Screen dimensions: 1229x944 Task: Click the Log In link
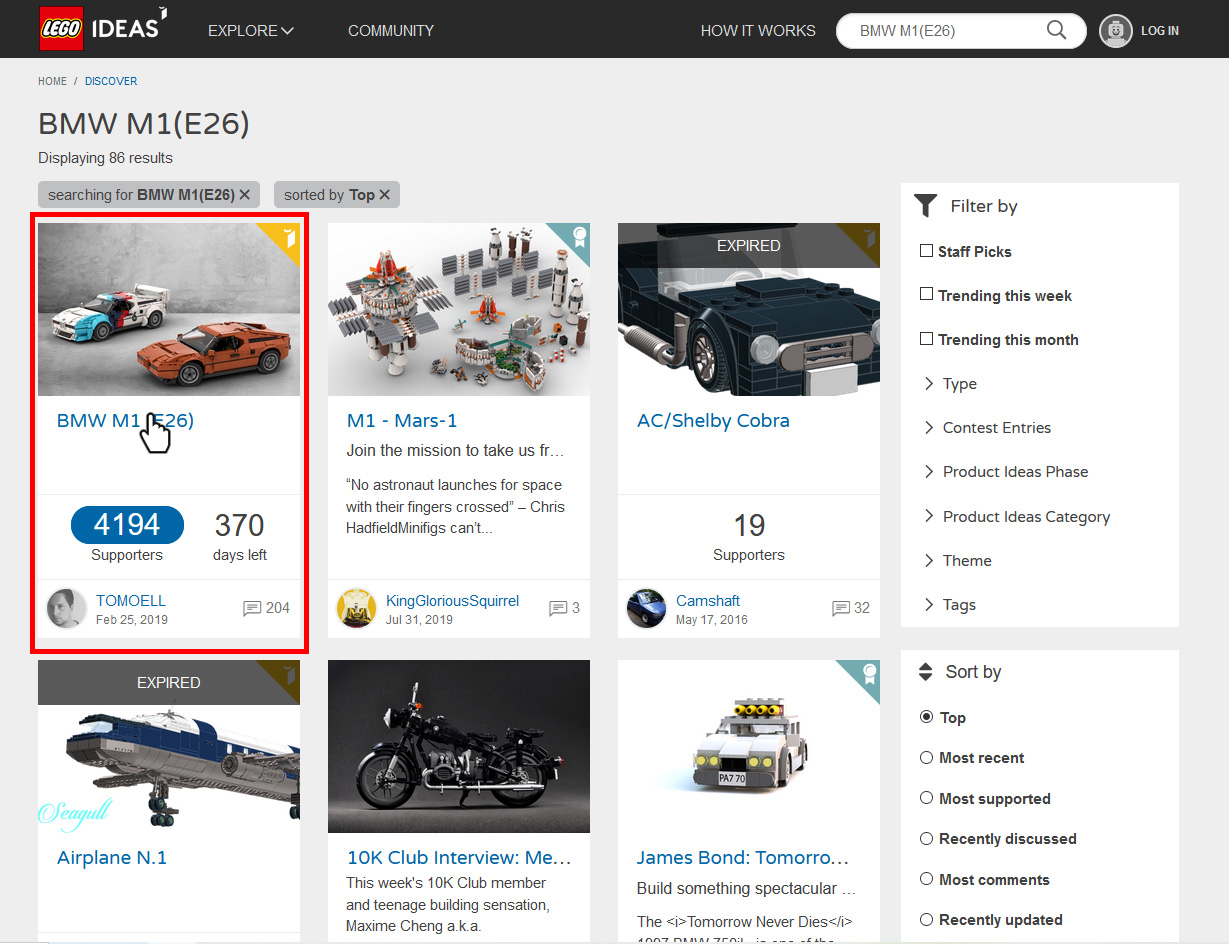point(1160,31)
